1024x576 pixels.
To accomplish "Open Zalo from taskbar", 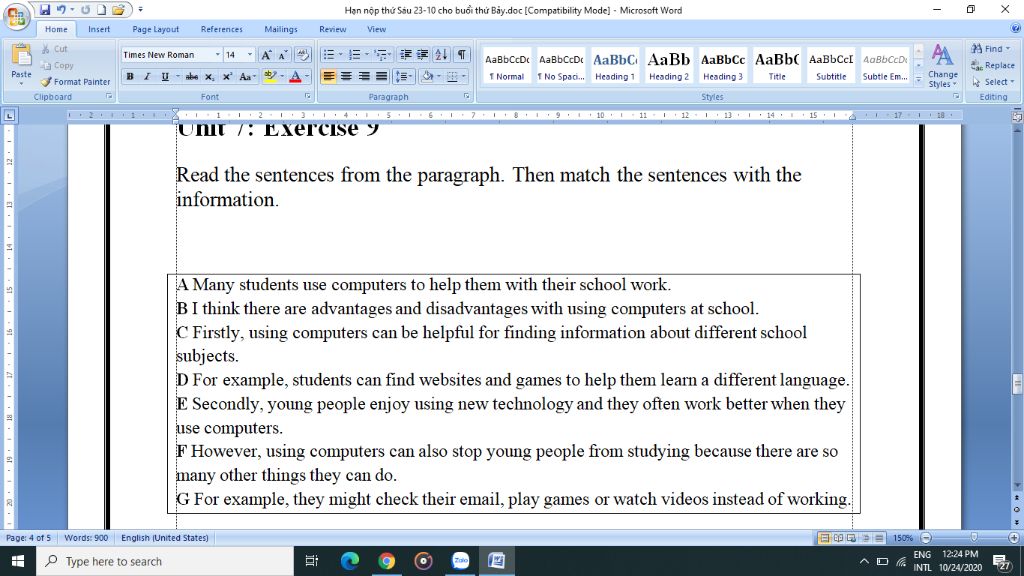I will click(x=460, y=561).
